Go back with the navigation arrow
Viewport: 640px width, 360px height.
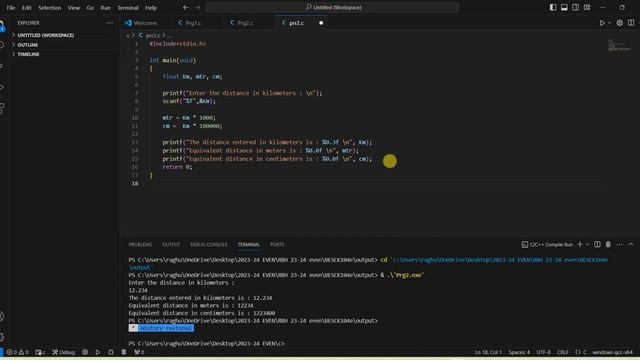tap(186, 7)
